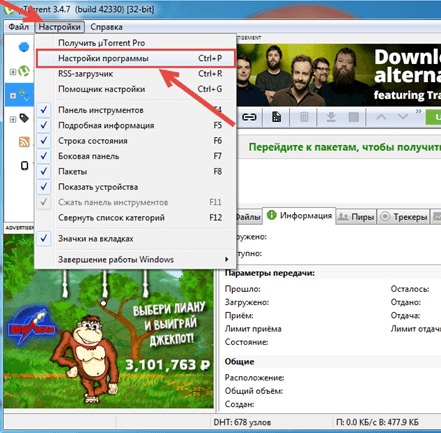Click the Общие section heading
Image resolution: width=441 pixels, height=433 pixels.
pyautogui.click(x=239, y=362)
